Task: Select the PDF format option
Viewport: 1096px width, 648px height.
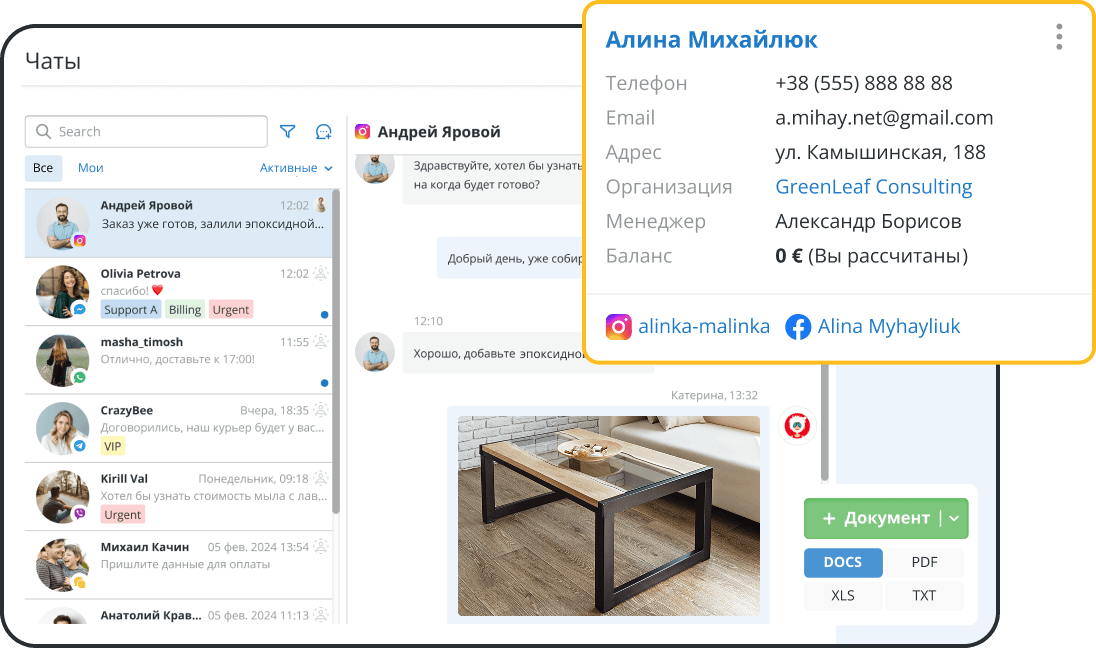Action: 924,562
